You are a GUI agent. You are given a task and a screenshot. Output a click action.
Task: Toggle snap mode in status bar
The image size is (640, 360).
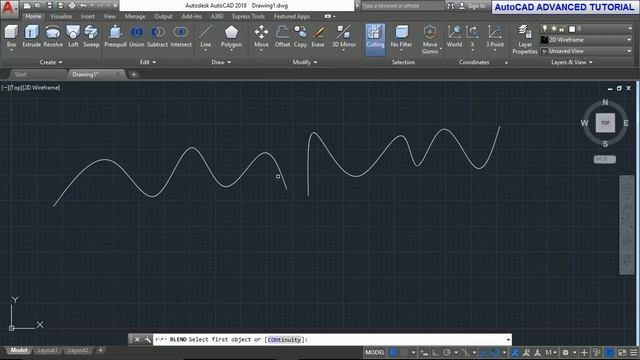click(404, 352)
